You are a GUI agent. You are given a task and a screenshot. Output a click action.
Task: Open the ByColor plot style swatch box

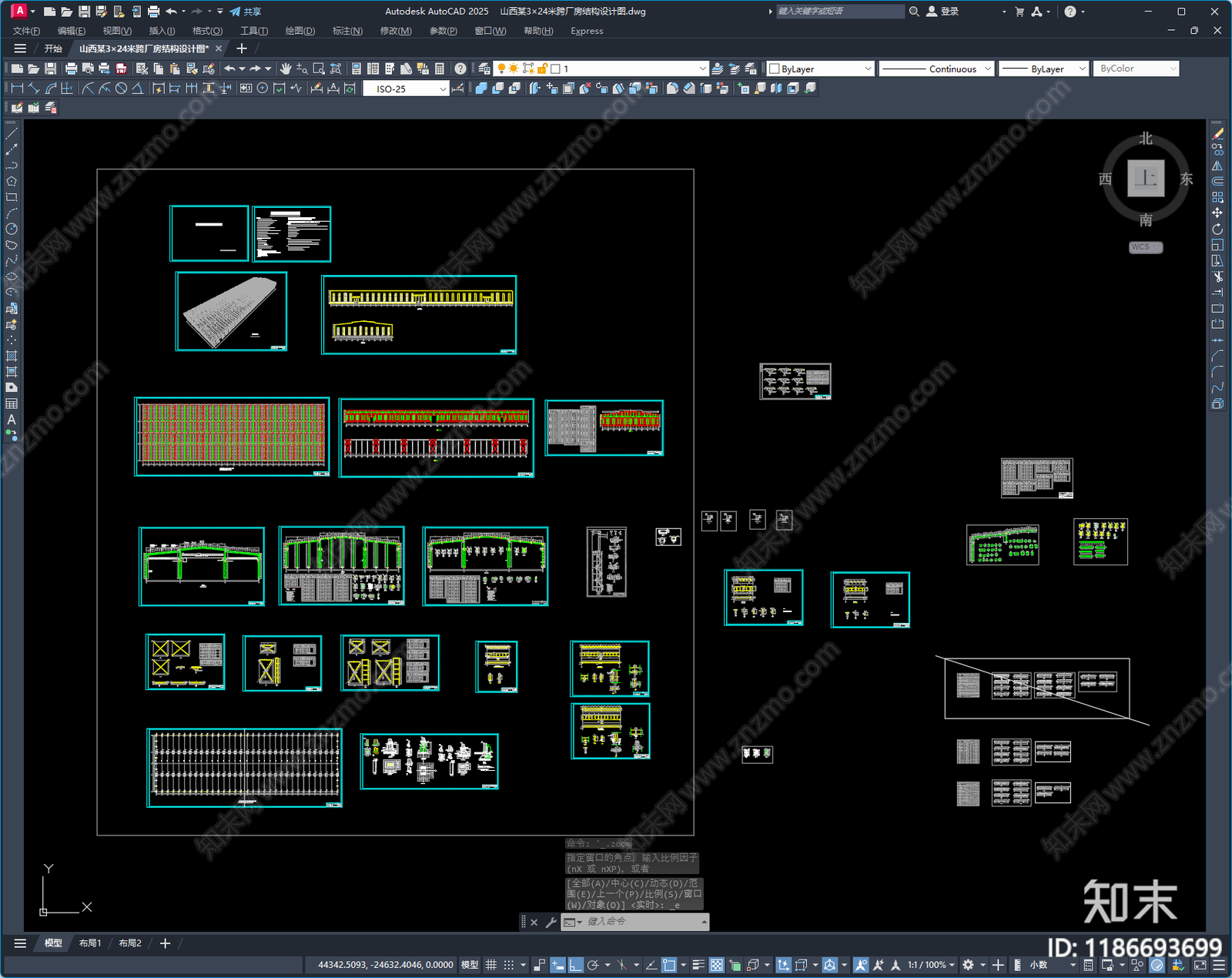(x=1136, y=69)
